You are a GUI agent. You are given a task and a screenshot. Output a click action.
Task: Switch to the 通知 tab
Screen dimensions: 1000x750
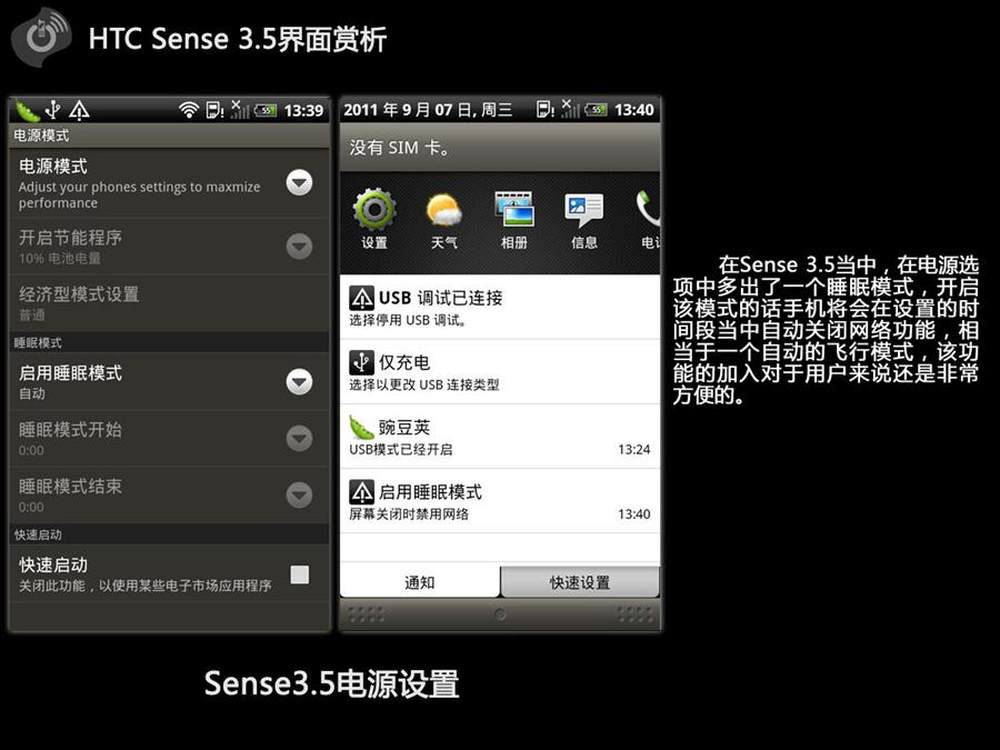(420, 582)
